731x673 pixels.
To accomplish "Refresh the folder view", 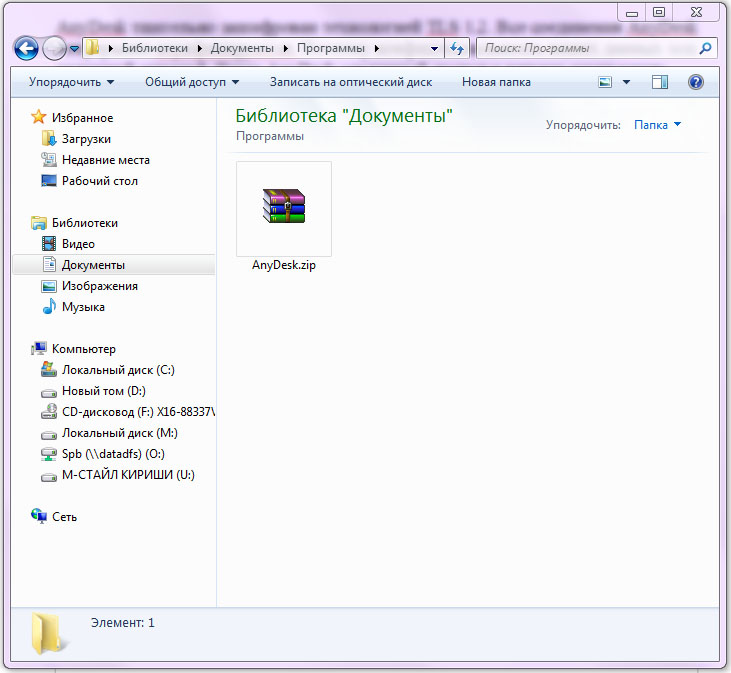I will click(457, 48).
